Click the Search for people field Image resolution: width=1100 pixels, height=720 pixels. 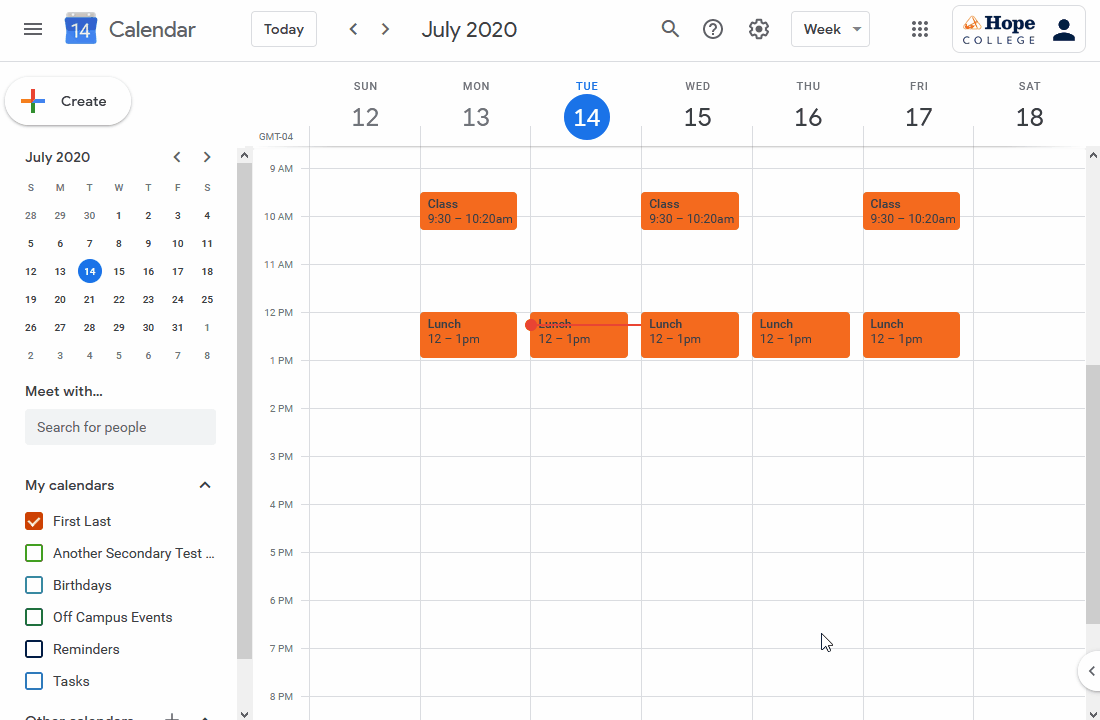coord(120,427)
